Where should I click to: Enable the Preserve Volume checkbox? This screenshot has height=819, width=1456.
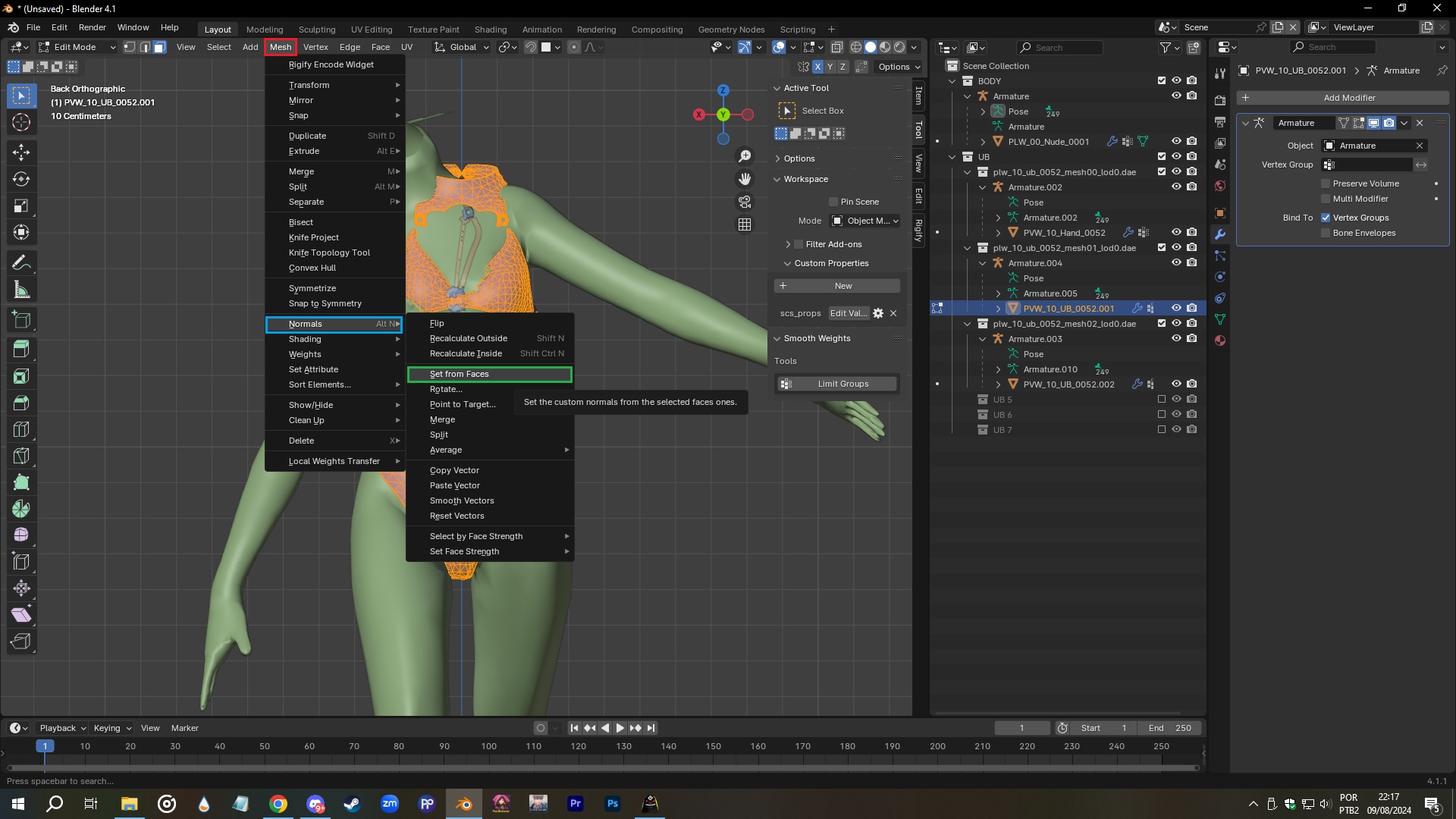[1326, 184]
